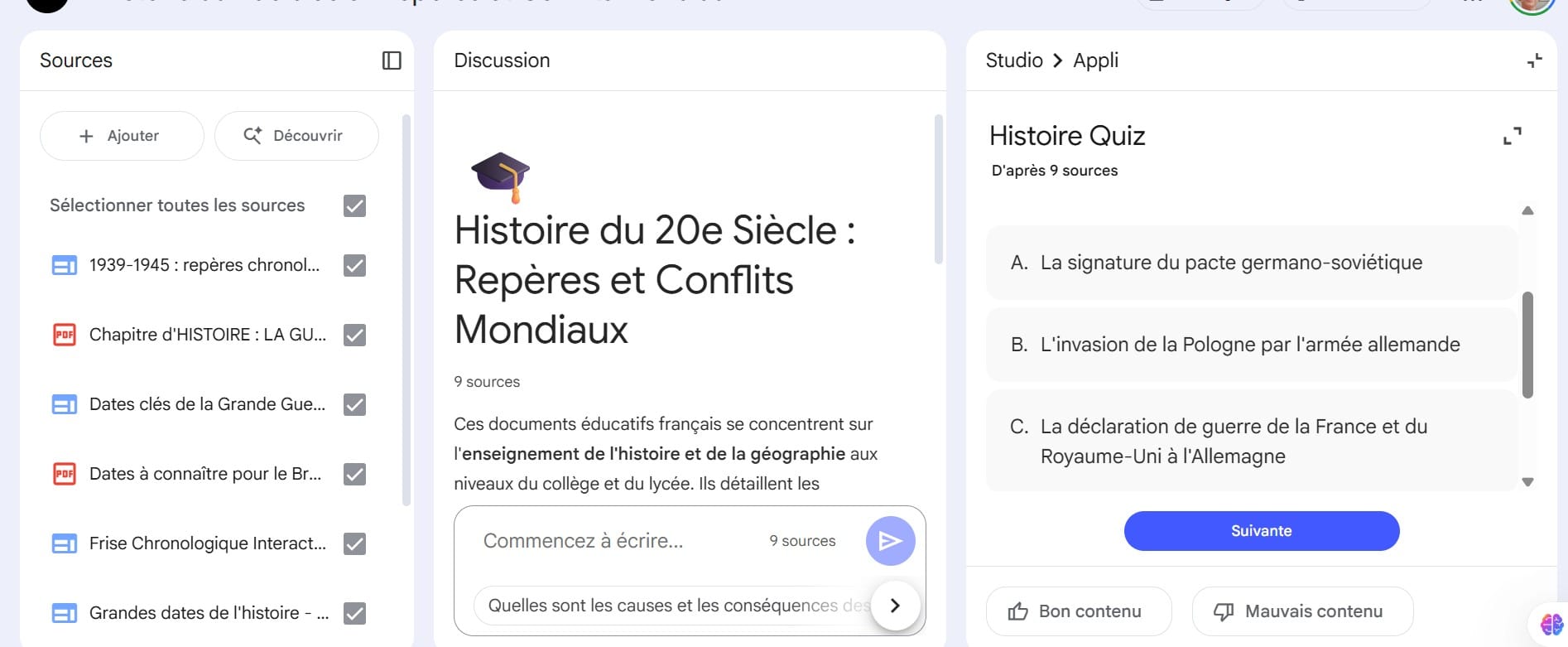1568x647 pixels.
Task: Open the Frise Chronologique Interactive source
Action: pyautogui.click(x=207, y=543)
